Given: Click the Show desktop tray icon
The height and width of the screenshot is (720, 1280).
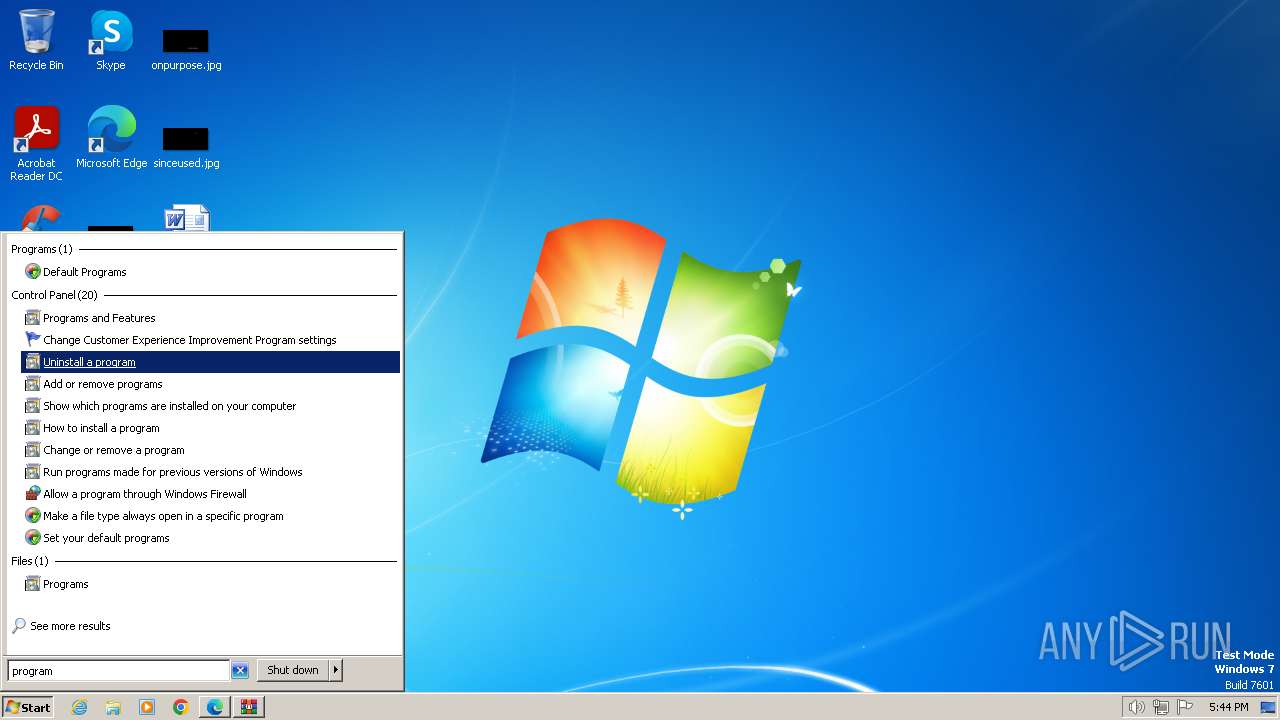Looking at the screenshot, I should pyautogui.click(x=1268, y=707).
